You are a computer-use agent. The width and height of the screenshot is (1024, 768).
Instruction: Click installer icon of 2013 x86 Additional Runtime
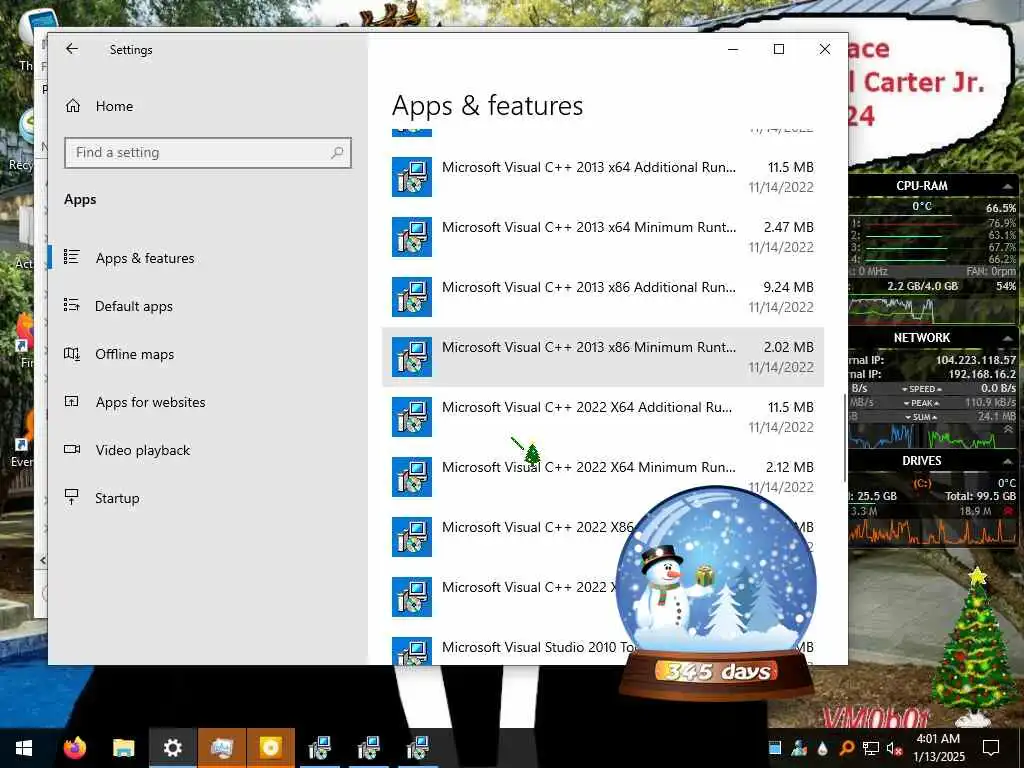tap(412, 297)
